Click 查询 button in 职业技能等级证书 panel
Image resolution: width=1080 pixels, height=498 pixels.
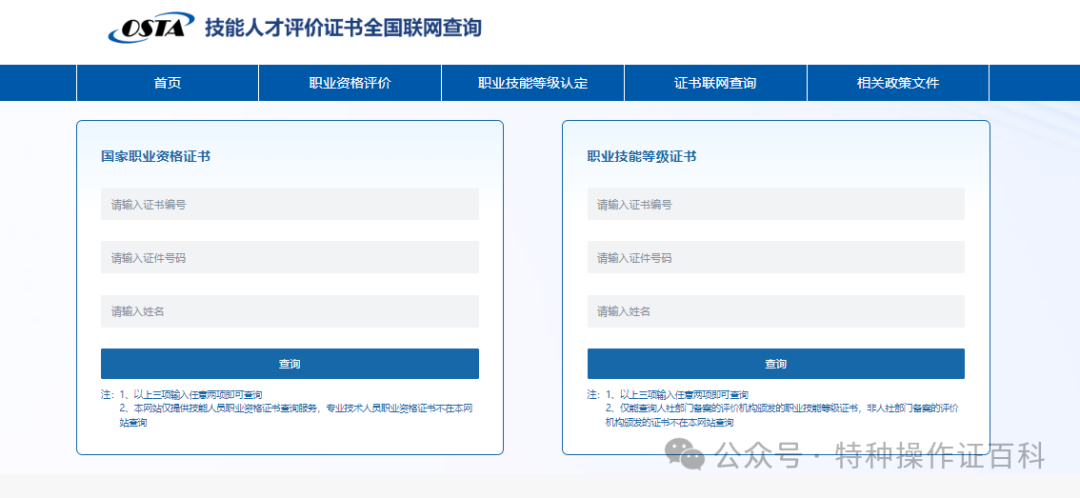coord(776,364)
